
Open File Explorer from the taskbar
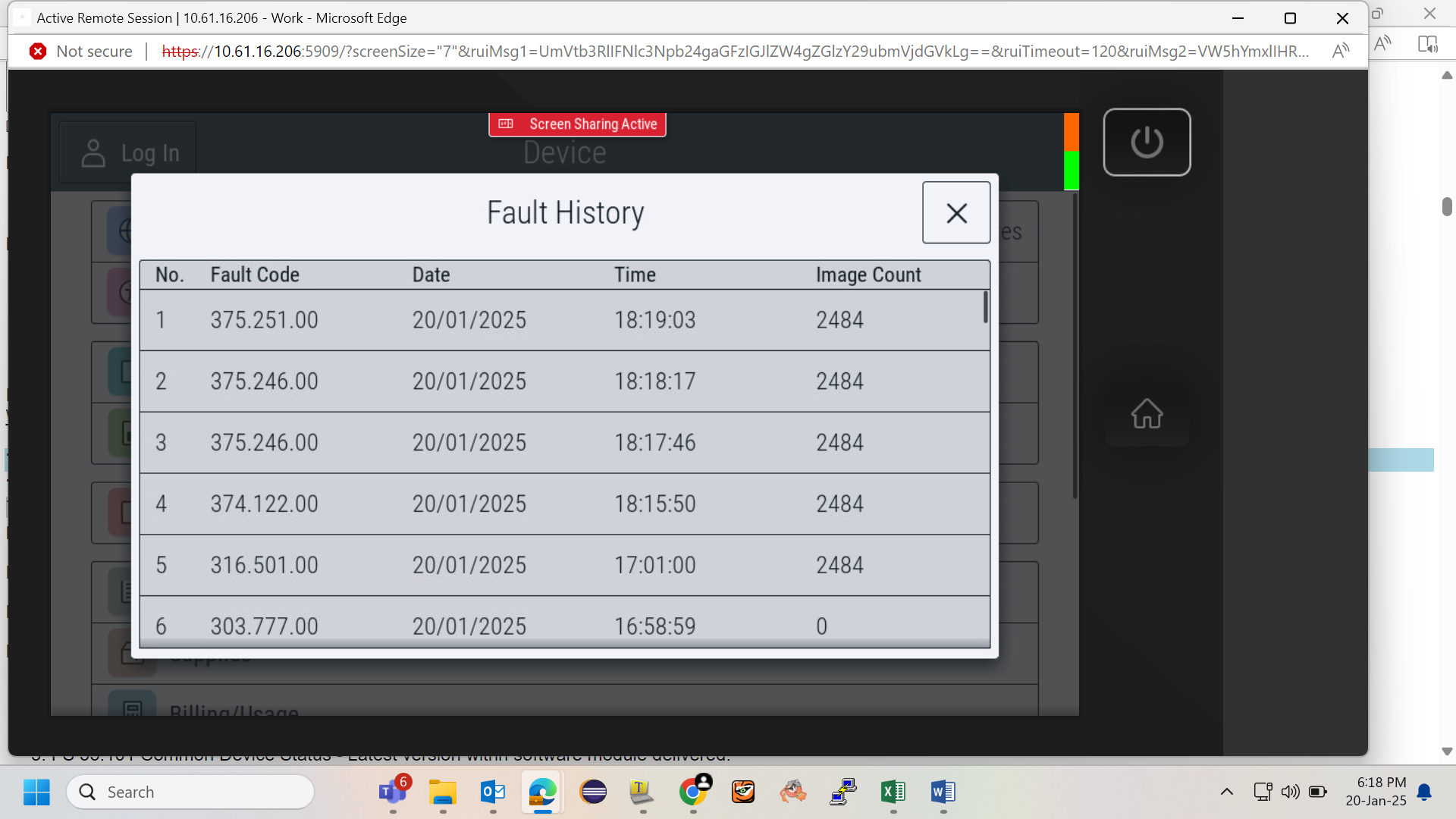click(443, 792)
